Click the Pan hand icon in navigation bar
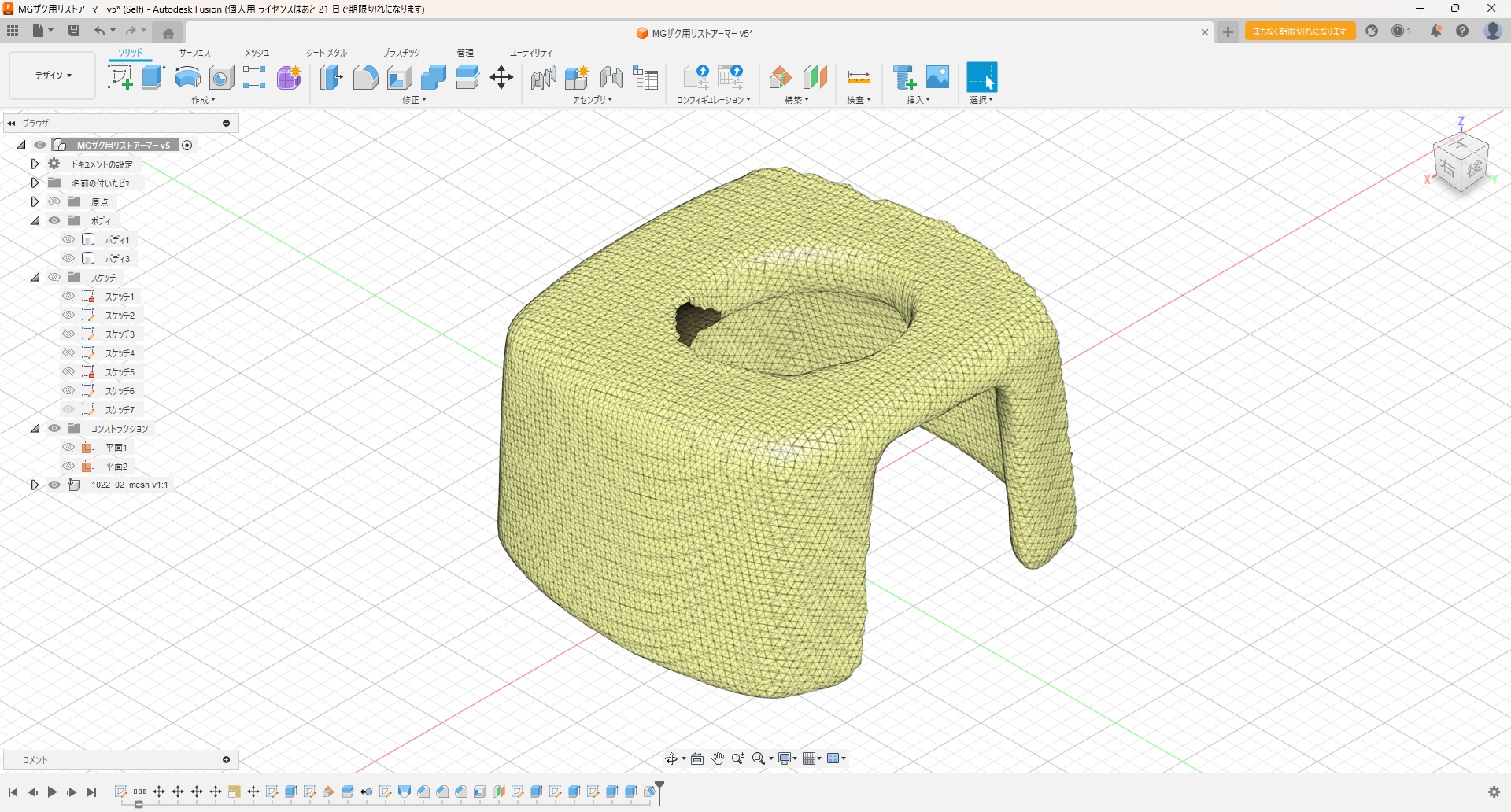Viewport: 1511px width, 812px height. coord(718,758)
